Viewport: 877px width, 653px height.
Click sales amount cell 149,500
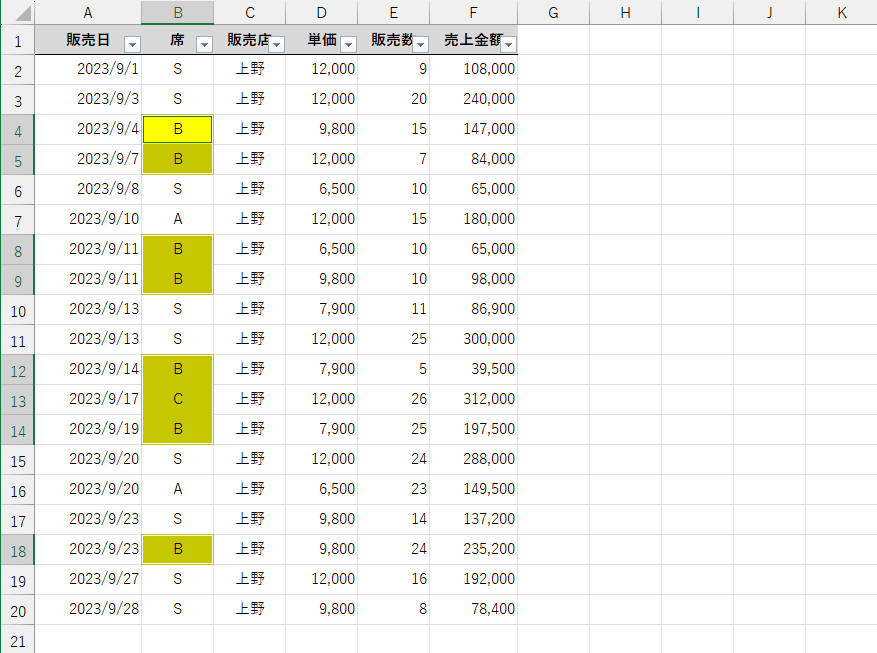(x=474, y=489)
